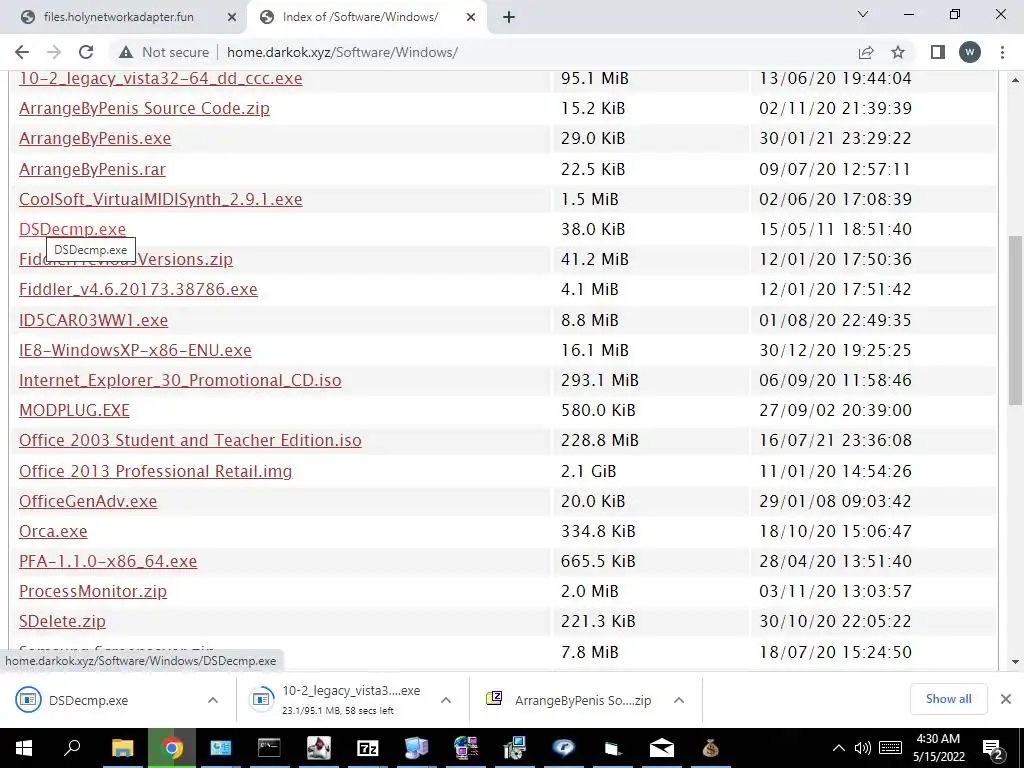Open the PFA-1.1.0-x86_64.exe link
Screen dimensions: 1024x768
pyautogui.click(x=108, y=561)
